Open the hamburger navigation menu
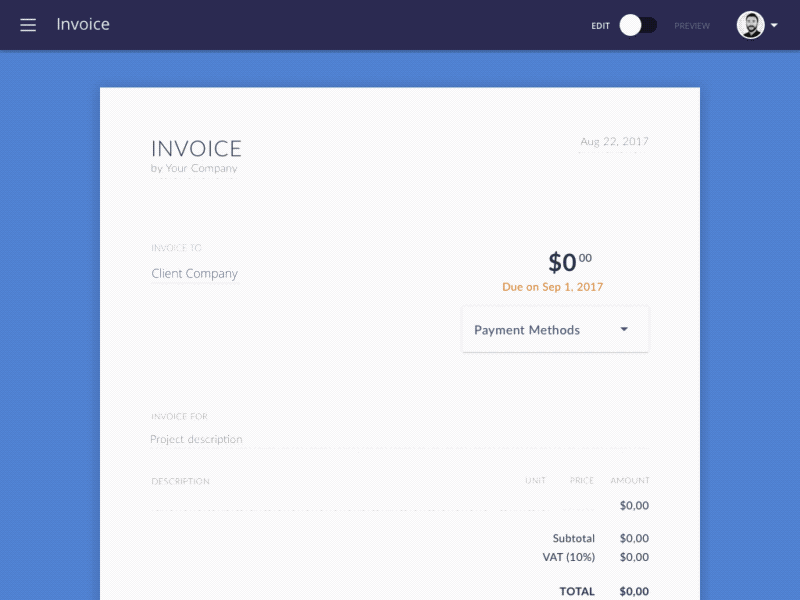Image resolution: width=800 pixels, height=600 pixels. click(27, 25)
